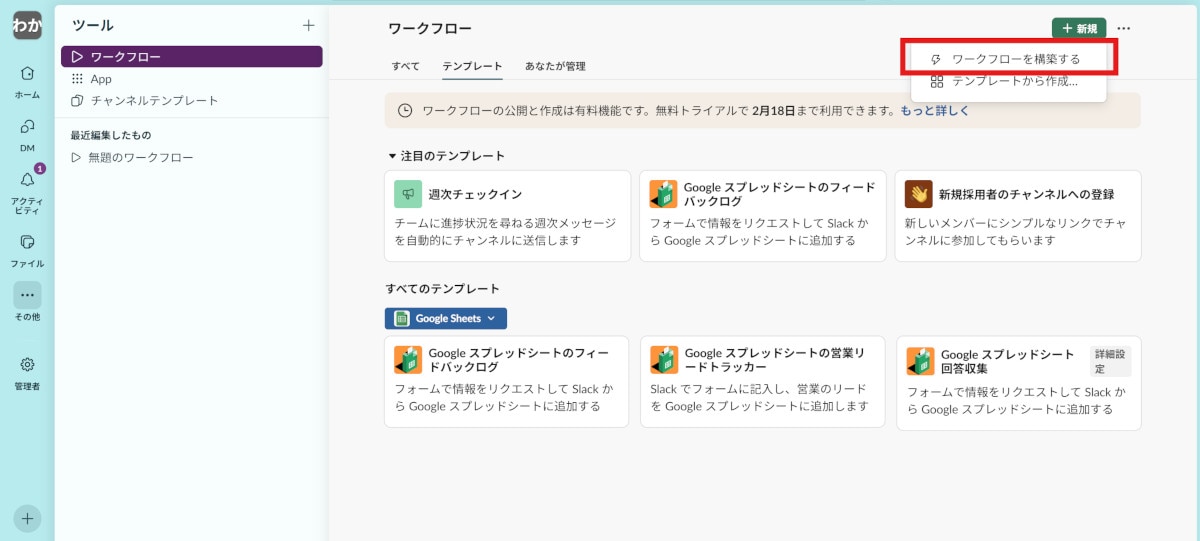Open the 週次チェックイン template card
The image size is (1200, 541).
tap(507, 216)
